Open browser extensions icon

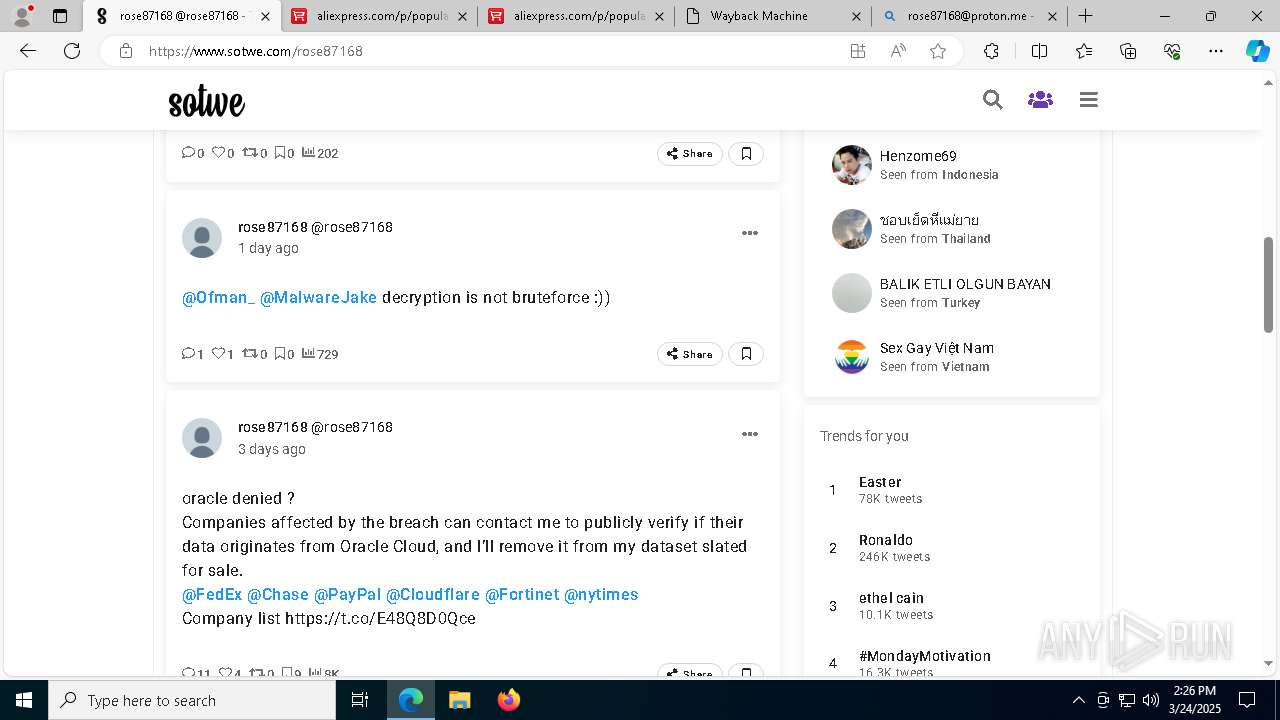991,51
